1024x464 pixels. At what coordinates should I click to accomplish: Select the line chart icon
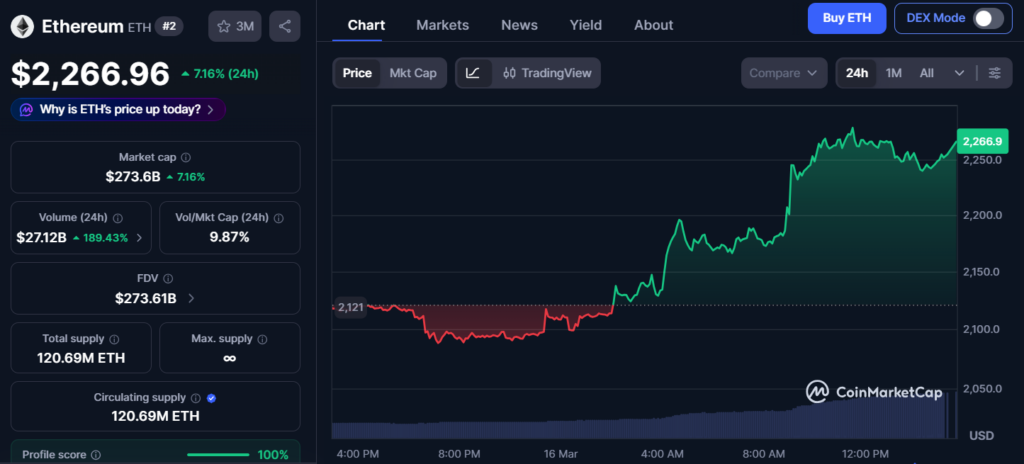[x=473, y=73]
